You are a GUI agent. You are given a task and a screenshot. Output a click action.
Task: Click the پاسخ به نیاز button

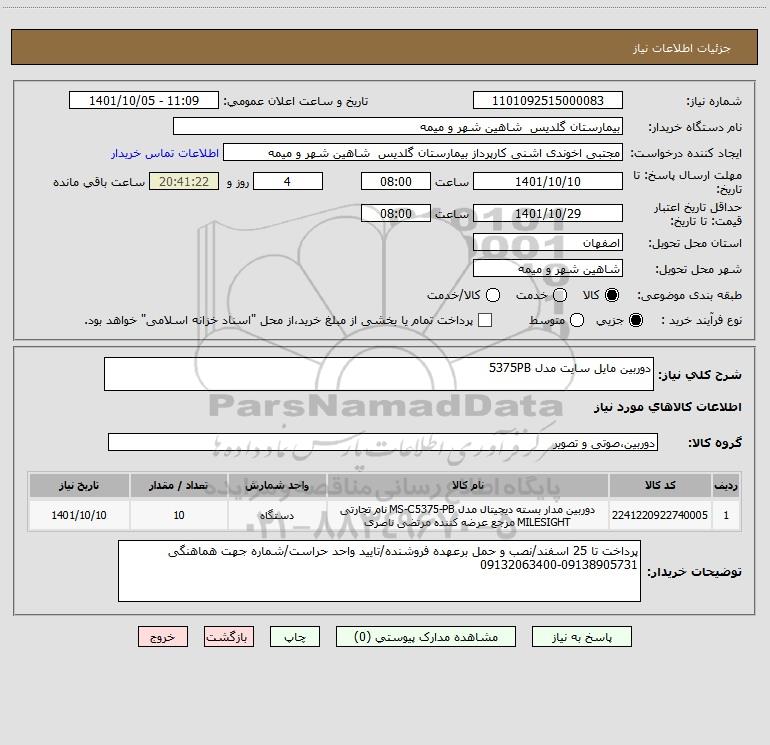[581, 637]
